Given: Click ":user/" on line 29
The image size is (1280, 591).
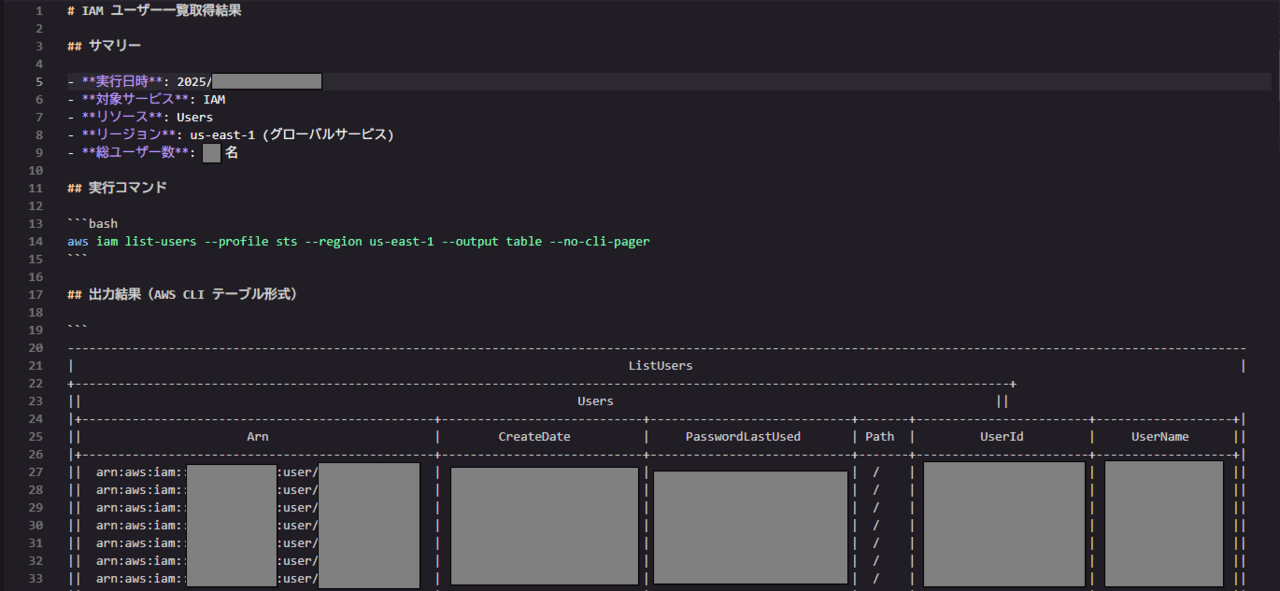Looking at the screenshot, I should pyautogui.click(x=298, y=507).
